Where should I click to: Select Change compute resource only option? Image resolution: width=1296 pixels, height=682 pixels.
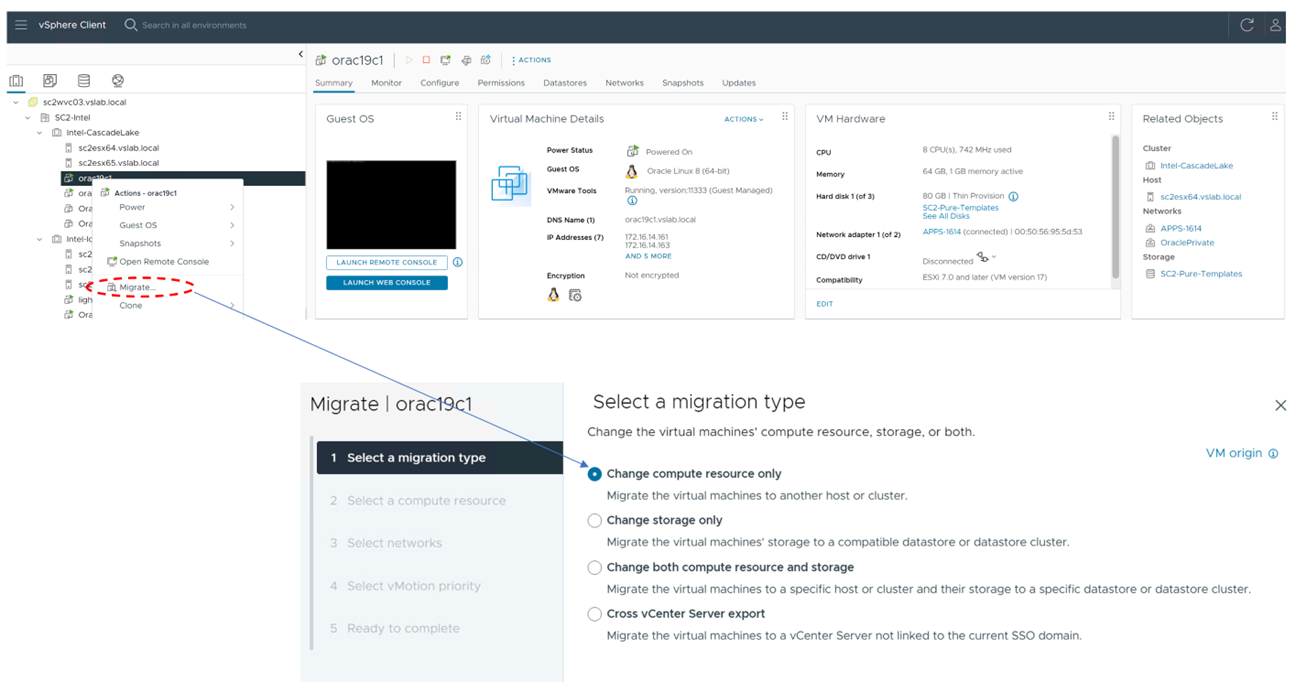(x=595, y=474)
